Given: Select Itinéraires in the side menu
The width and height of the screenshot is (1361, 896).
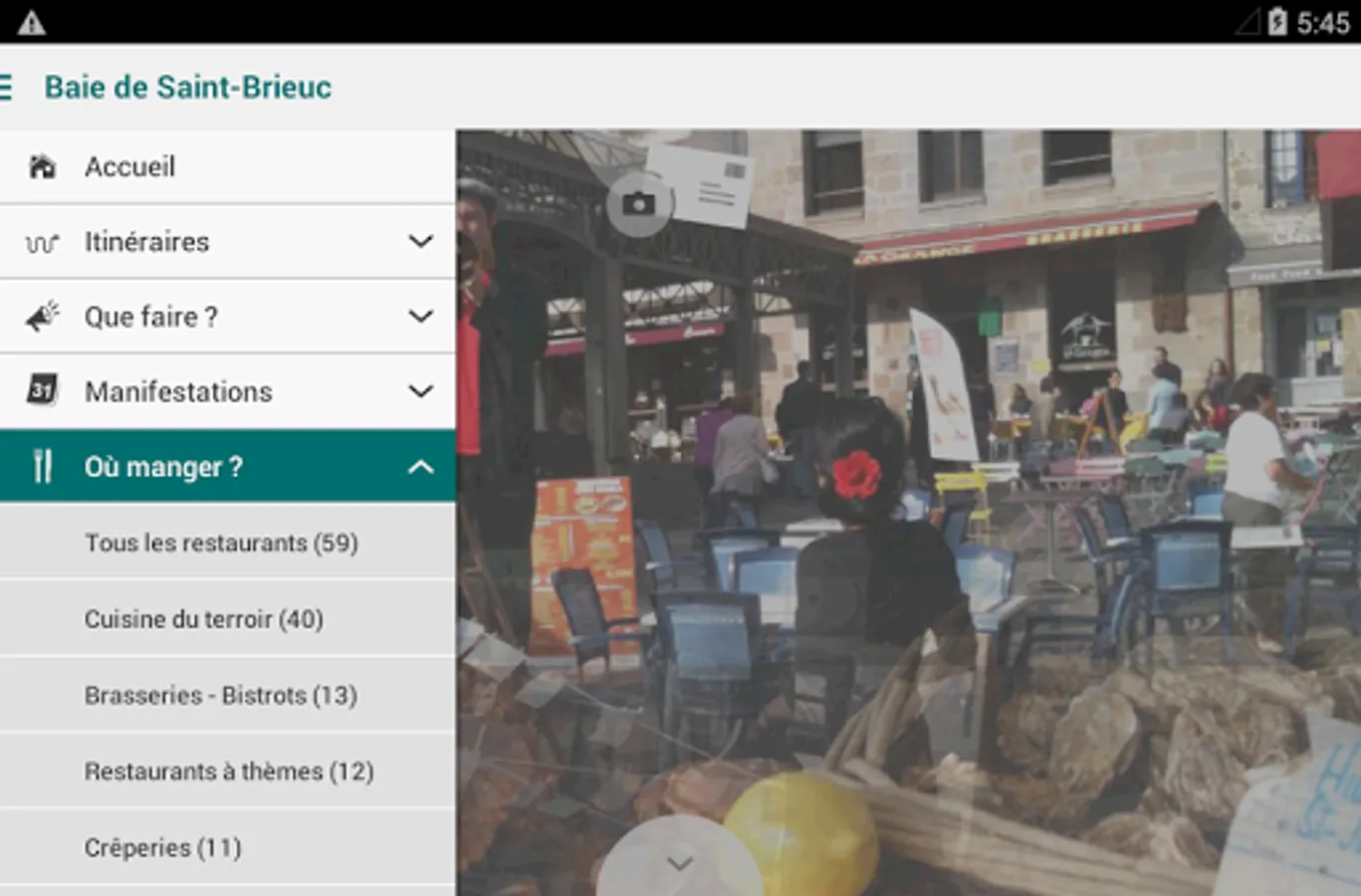Looking at the screenshot, I should [x=228, y=242].
